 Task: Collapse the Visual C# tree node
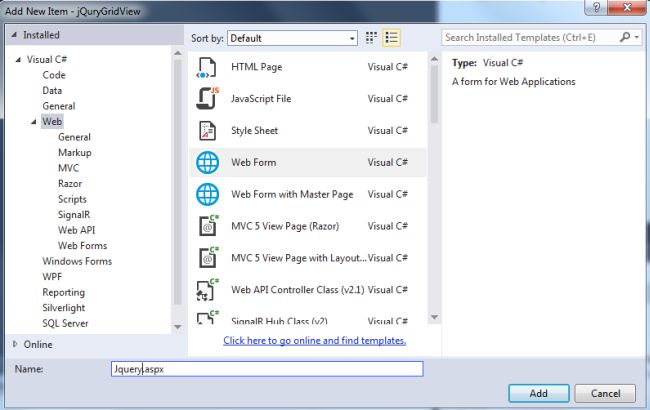(x=18, y=60)
